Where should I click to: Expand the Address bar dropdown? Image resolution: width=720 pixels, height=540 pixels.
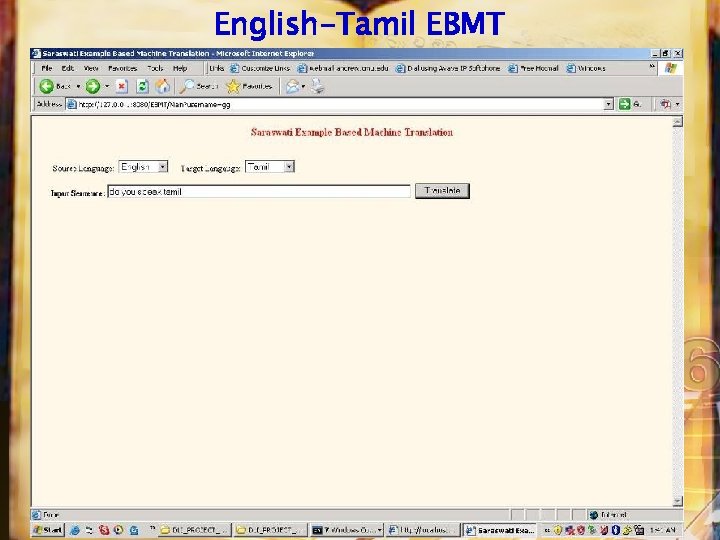pyautogui.click(x=608, y=104)
